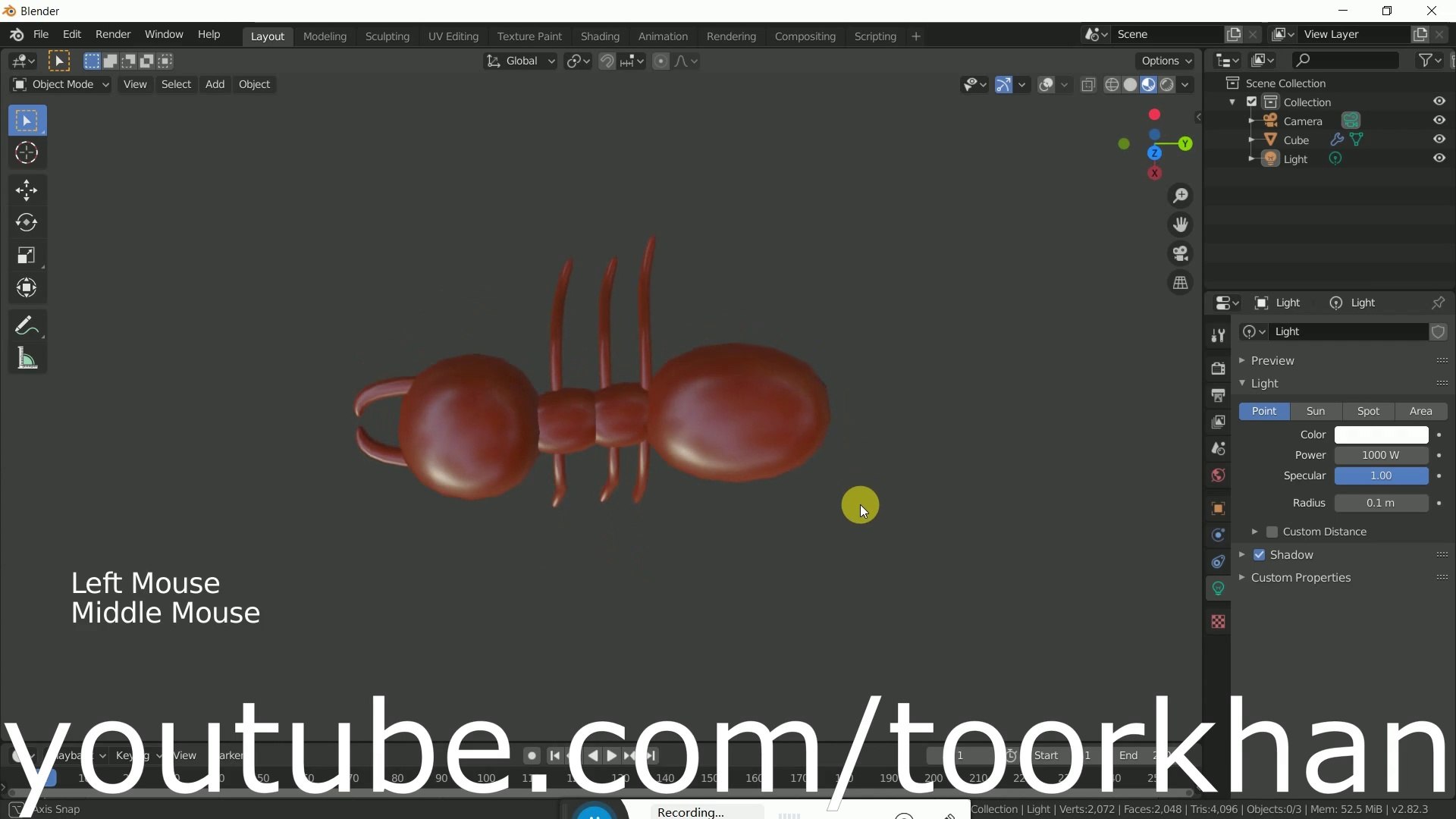Enable the Custom Distance checkbox

1272,532
